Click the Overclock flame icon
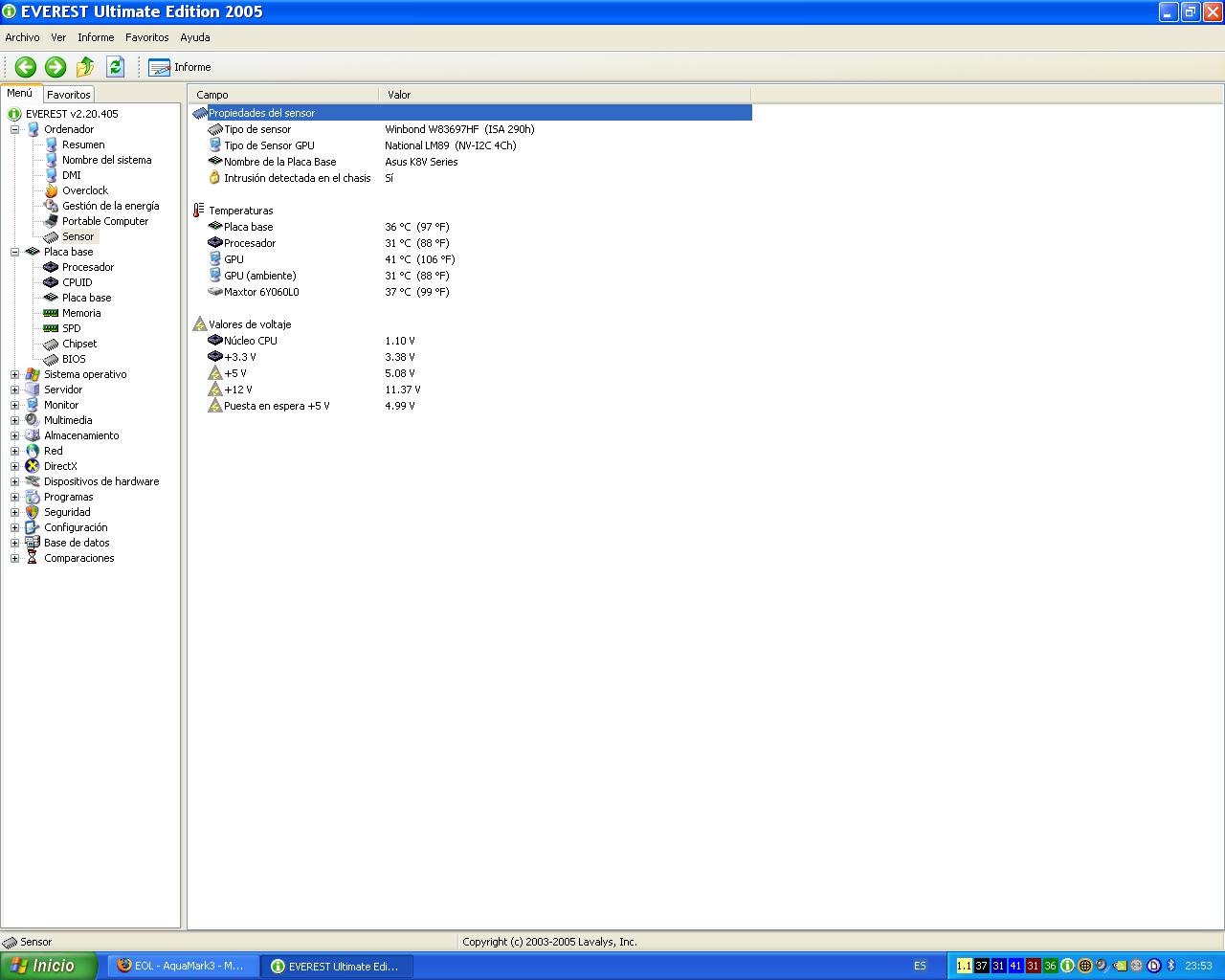 point(52,190)
